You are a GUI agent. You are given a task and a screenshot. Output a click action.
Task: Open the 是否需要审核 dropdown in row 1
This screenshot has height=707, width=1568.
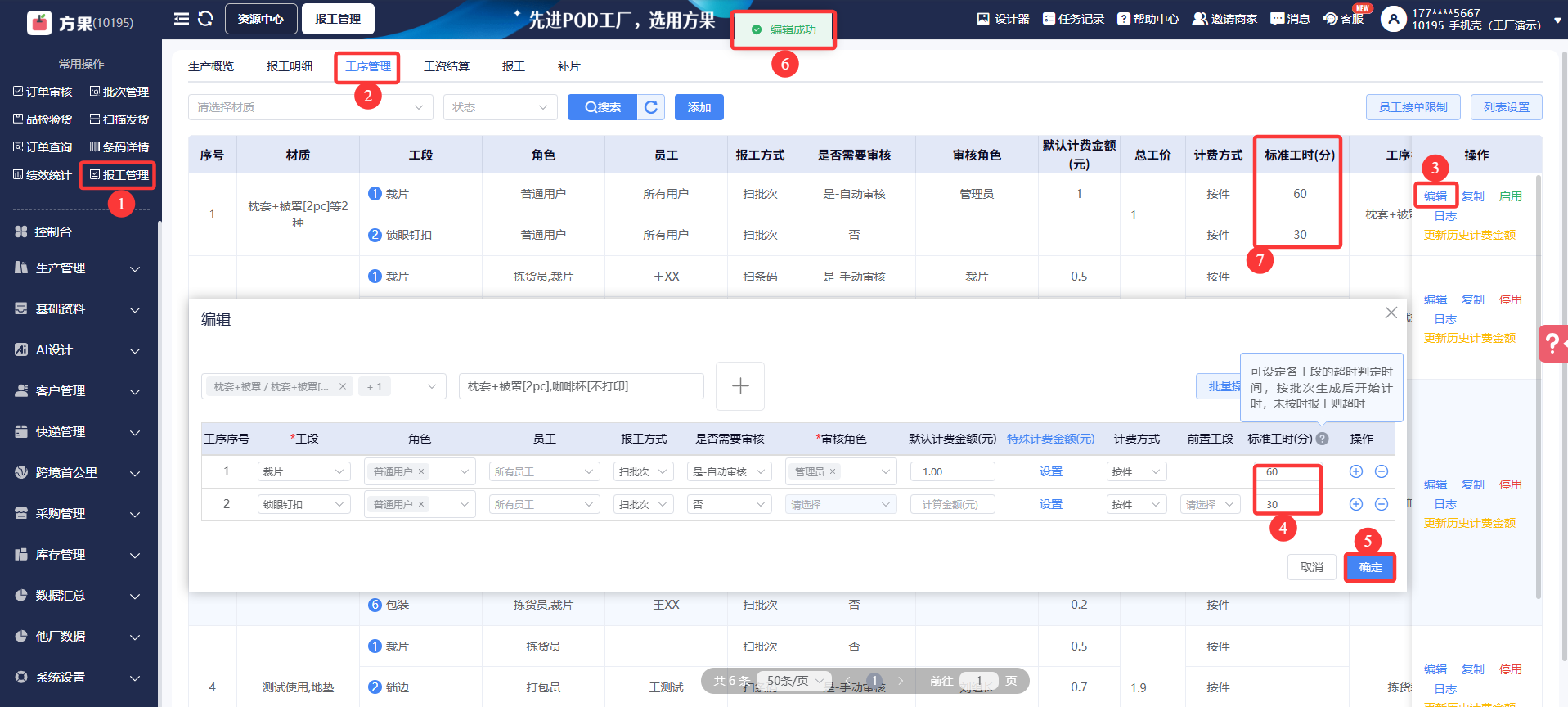coord(729,471)
